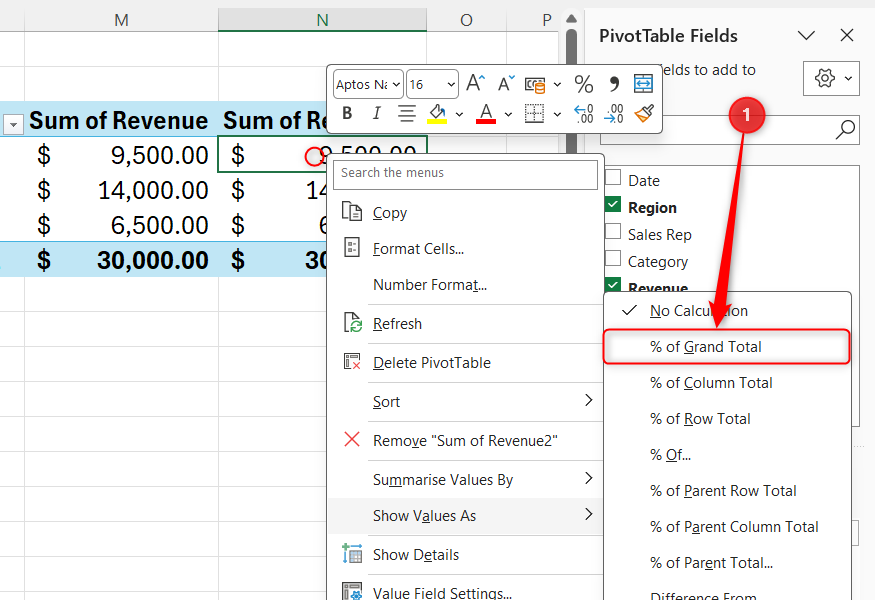
Task: Click the Sum of Revenue header cell
Action: click(119, 120)
